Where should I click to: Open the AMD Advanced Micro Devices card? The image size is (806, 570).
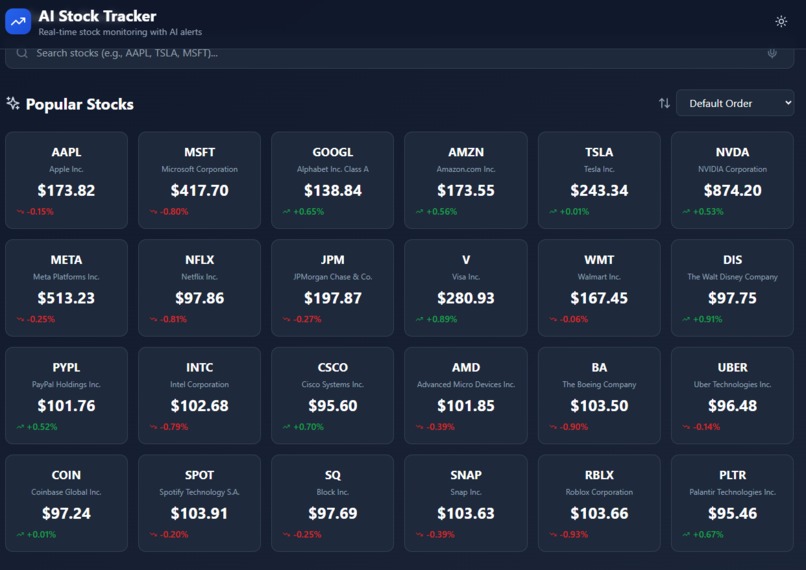click(466, 395)
